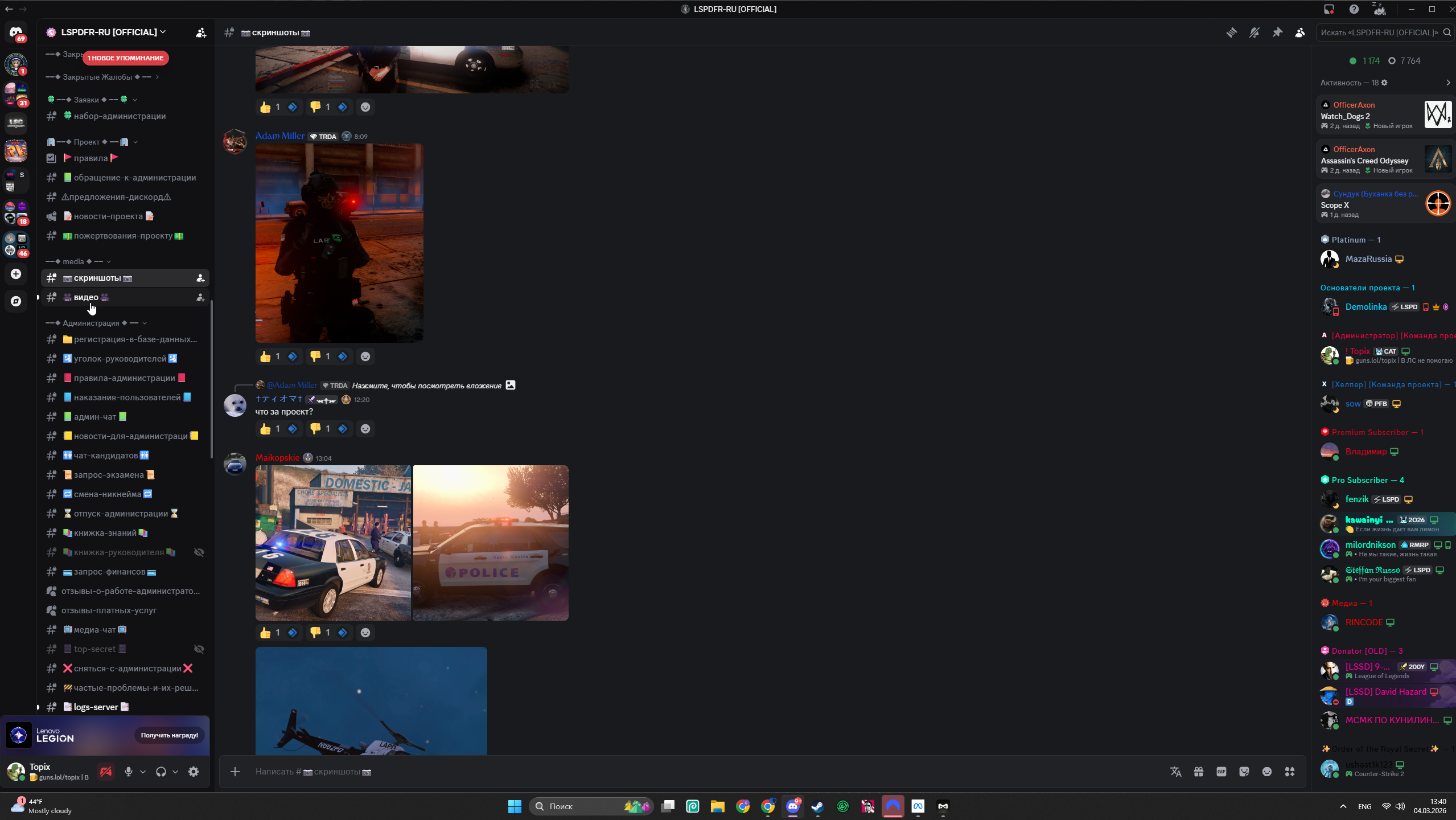The height and width of the screenshot is (820, 1456).
Task: Open headphones output options dropdown arrow
Action: point(175,772)
